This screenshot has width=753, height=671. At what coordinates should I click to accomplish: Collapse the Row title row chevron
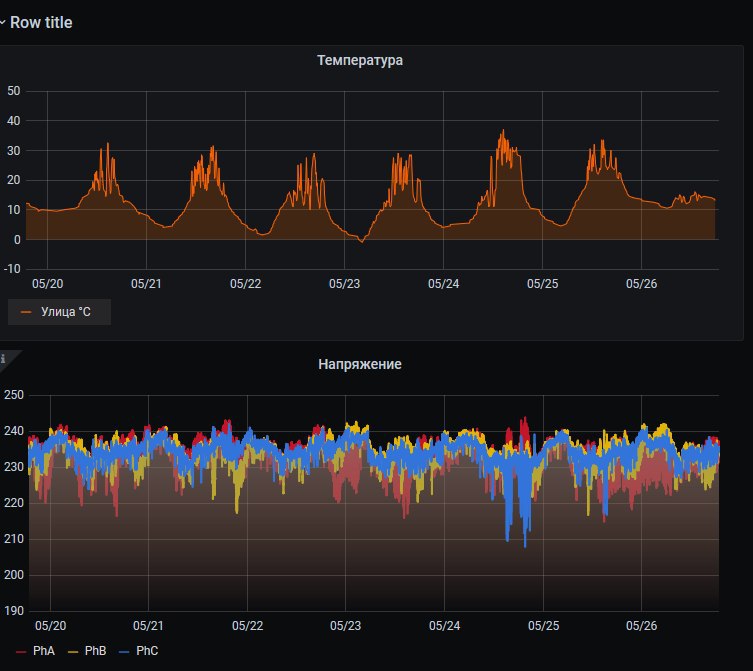tap(2, 23)
